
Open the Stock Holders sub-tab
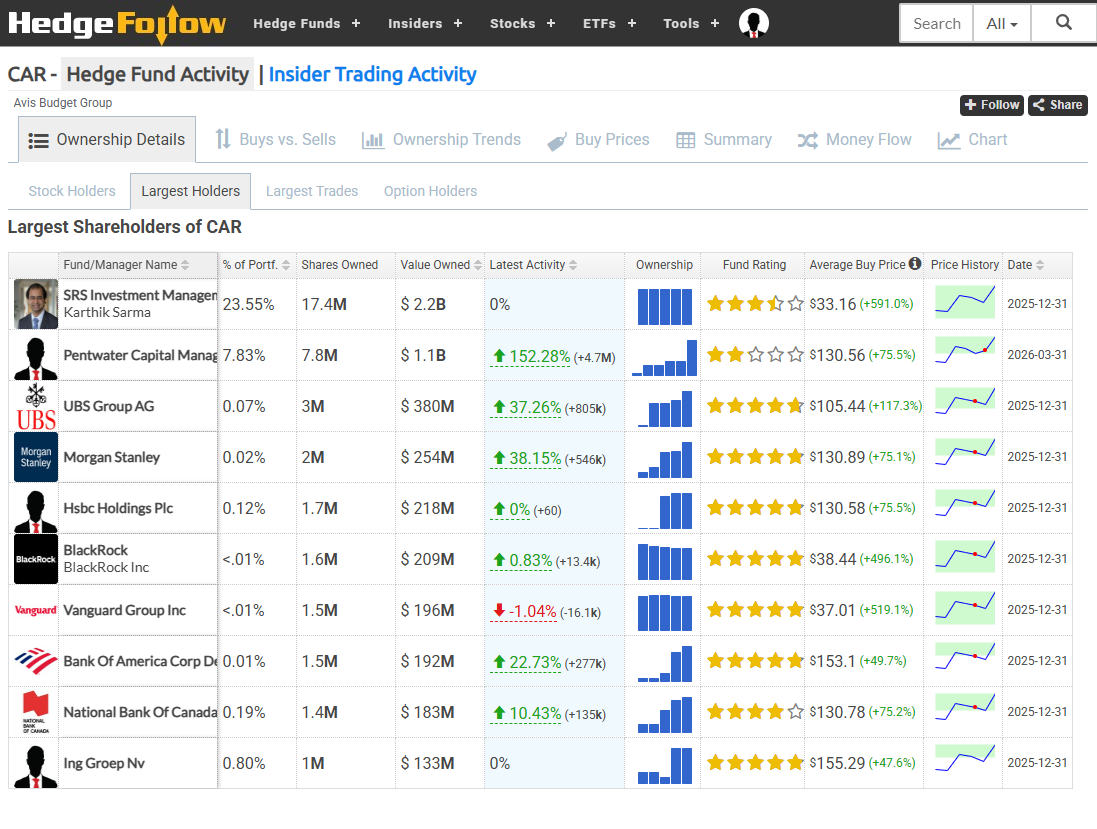tap(71, 191)
